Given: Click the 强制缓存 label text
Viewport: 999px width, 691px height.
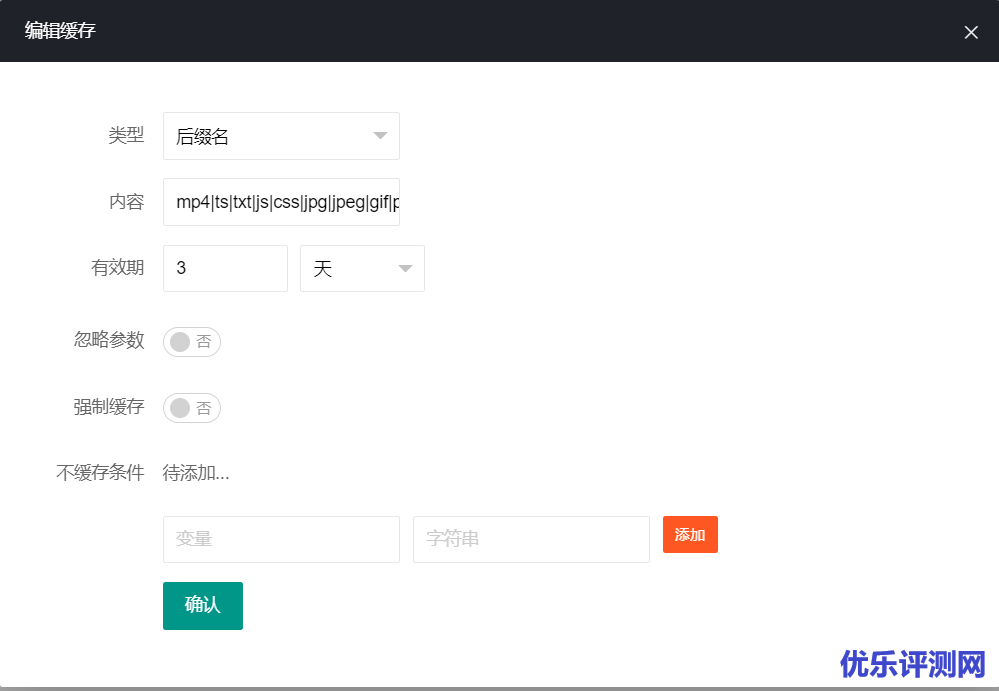Looking at the screenshot, I should [109, 406].
